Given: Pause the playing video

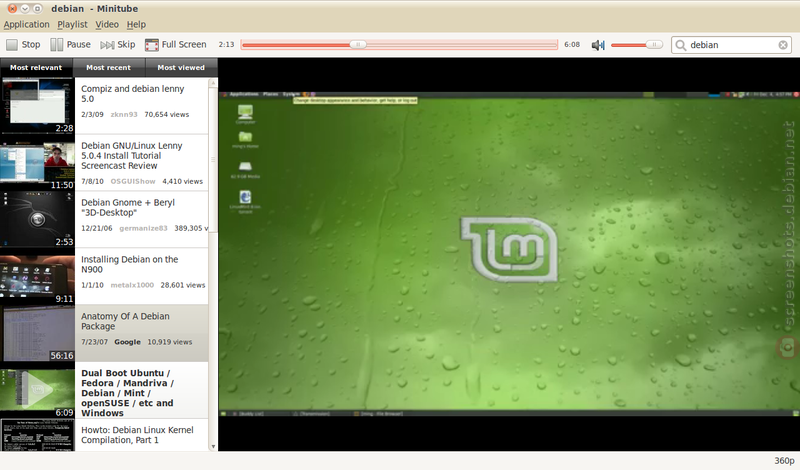Looking at the screenshot, I should click(x=70, y=45).
